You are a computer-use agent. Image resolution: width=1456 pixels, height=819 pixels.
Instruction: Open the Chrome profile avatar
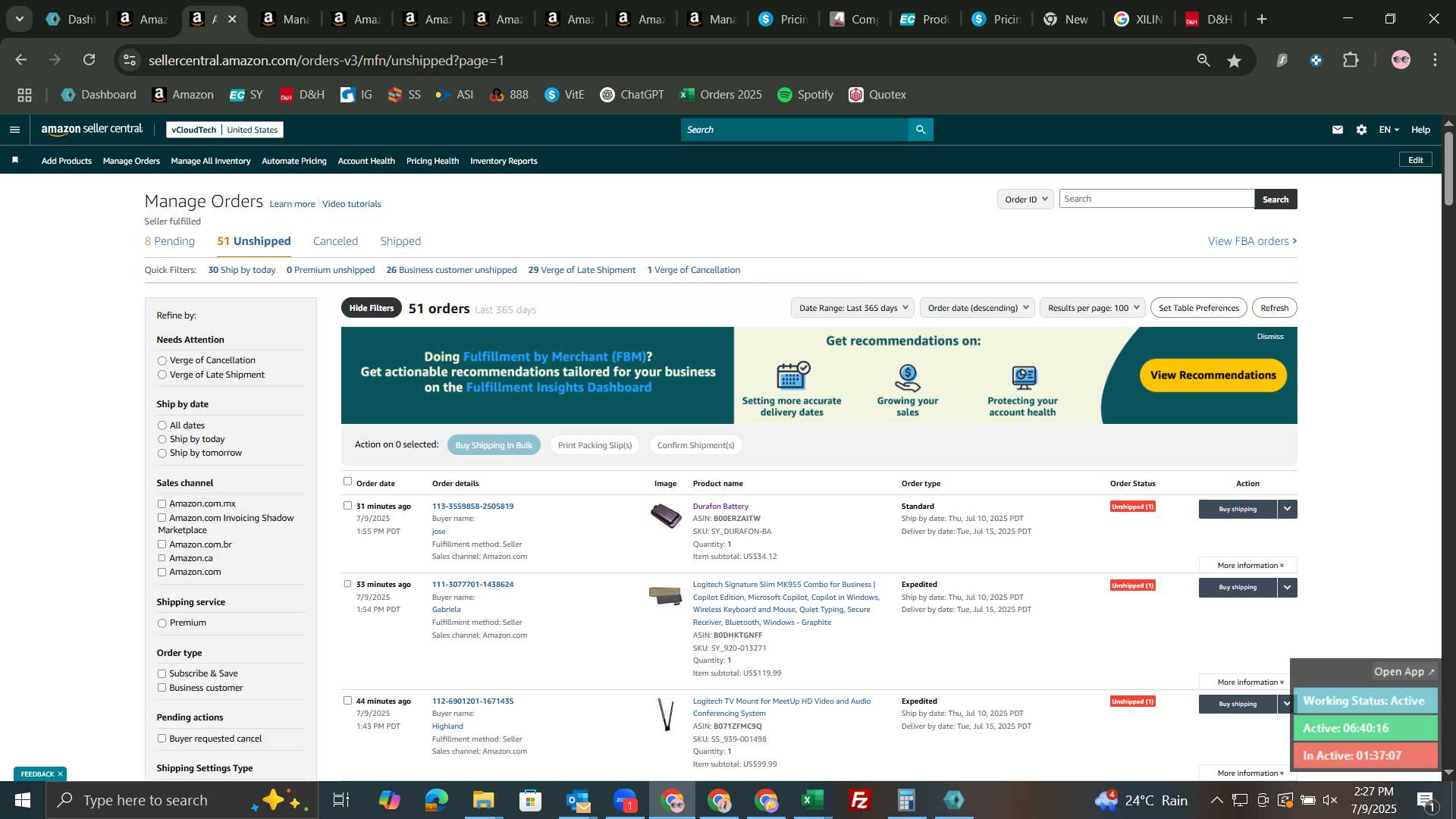(1401, 61)
